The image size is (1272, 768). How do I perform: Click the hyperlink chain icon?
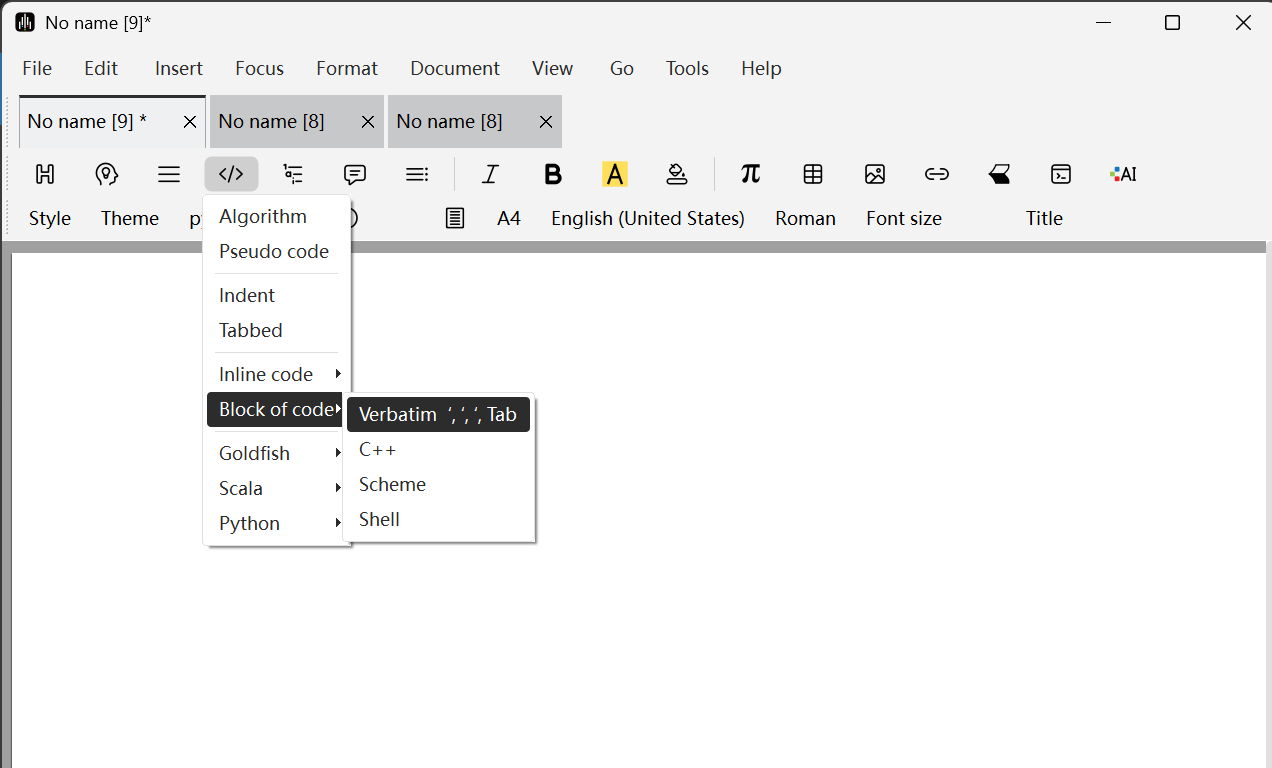click(937, 174)
